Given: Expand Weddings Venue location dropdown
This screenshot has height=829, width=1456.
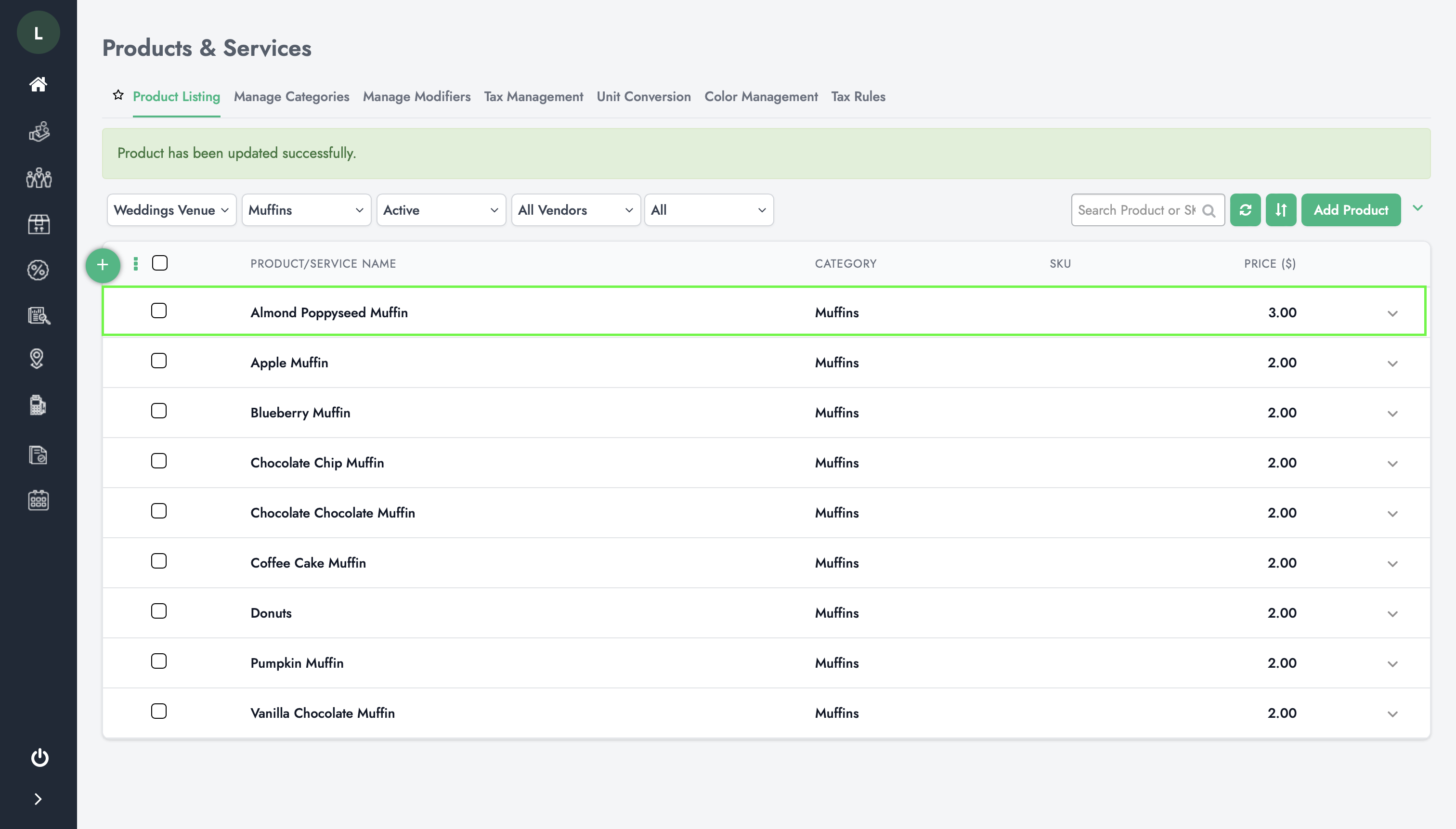Looking at the screenshot, I should 171,210.
